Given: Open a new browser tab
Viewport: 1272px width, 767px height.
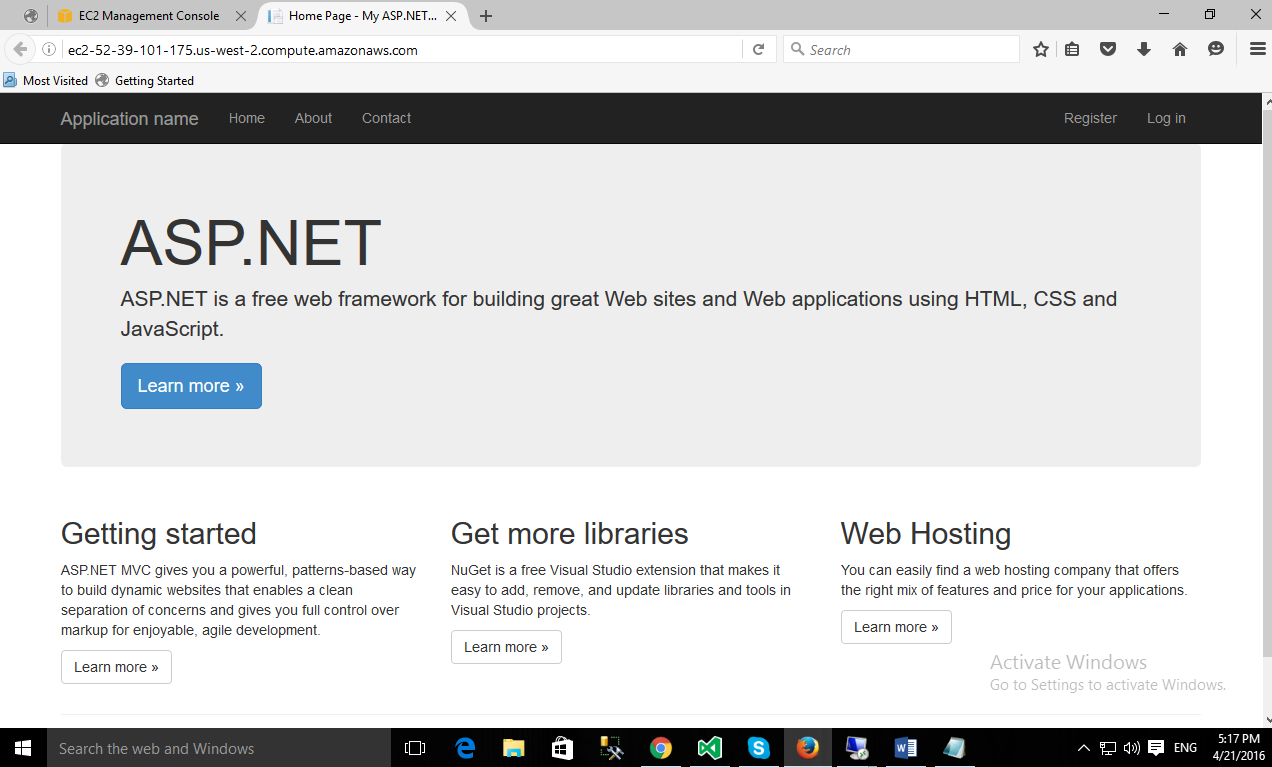Looking at the screenshot, I should click(486, 16).
